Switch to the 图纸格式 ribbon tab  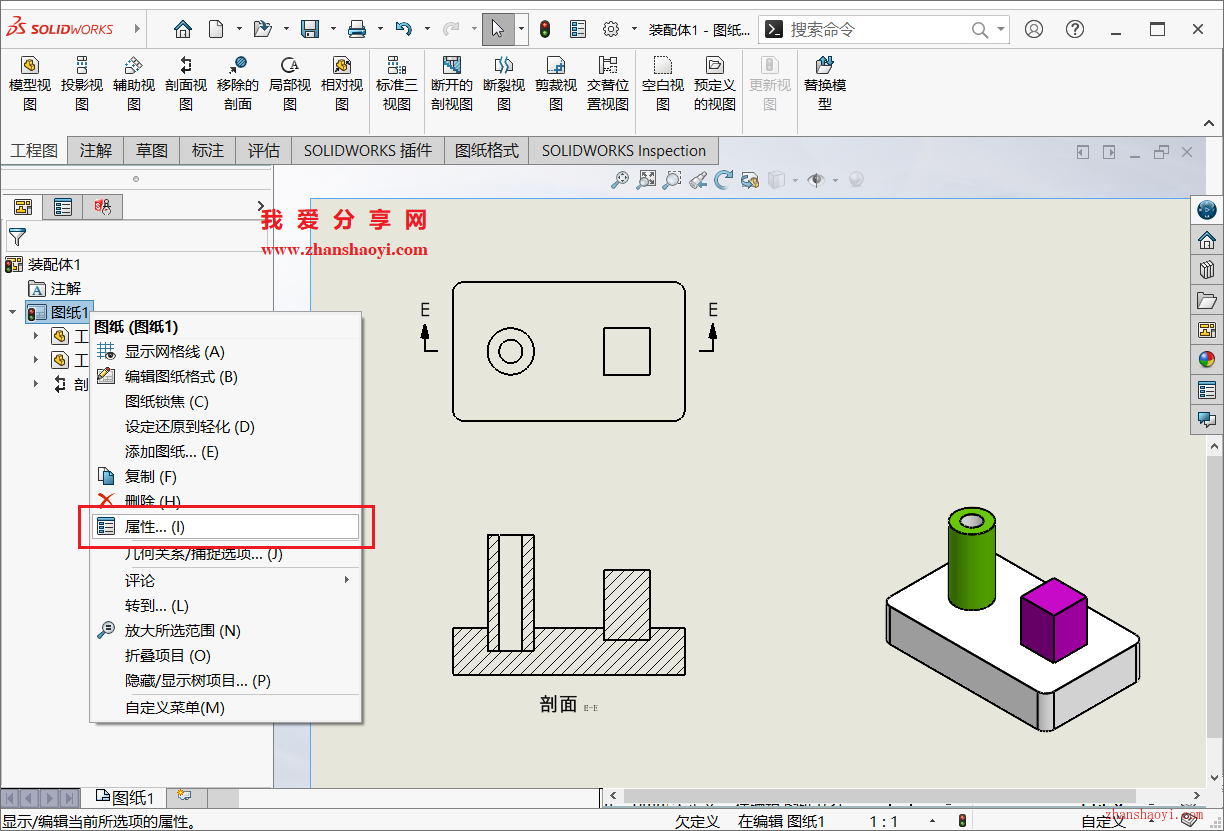pos(487,151)
